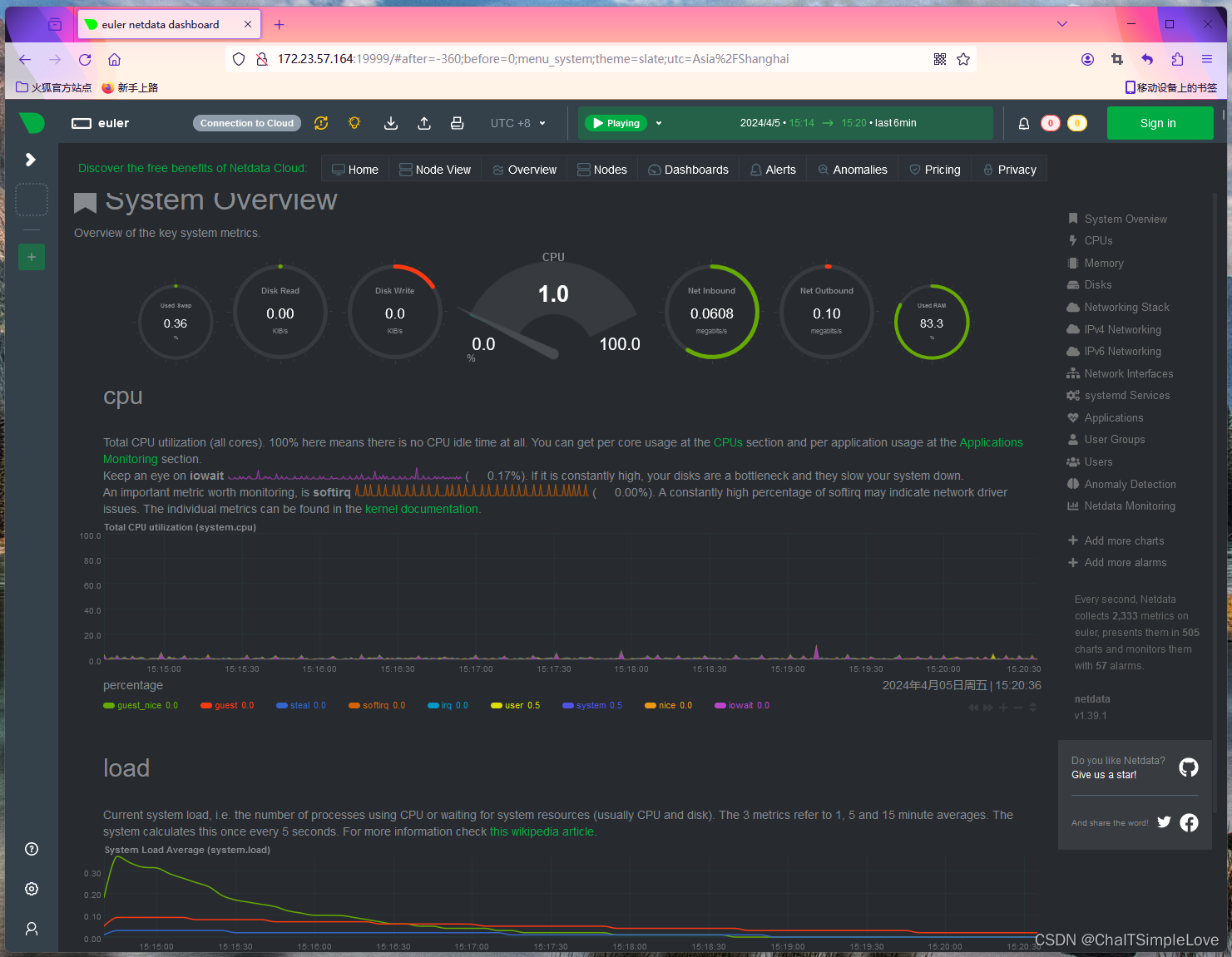Reload the page with browser refresh button

coord(85,59)
